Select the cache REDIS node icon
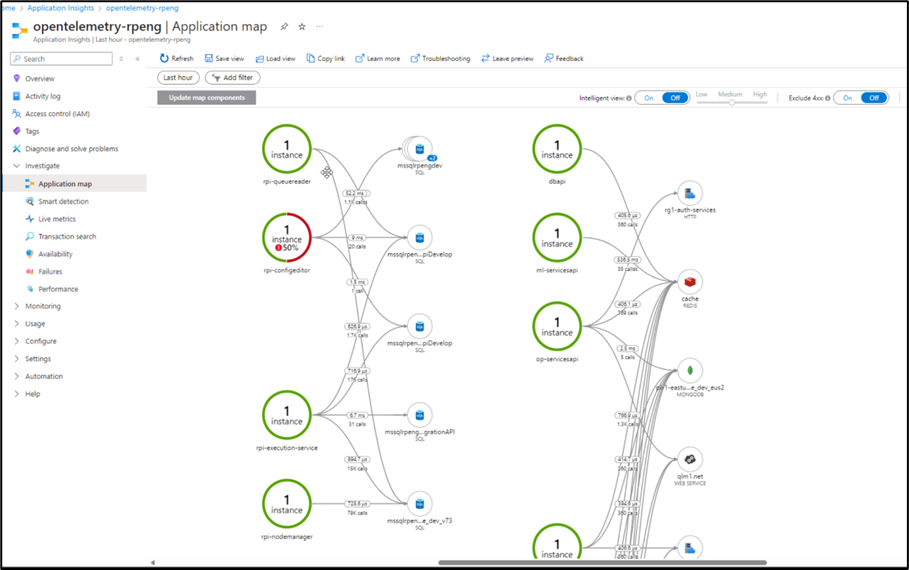Image resolution: width=909 pixels, height=570 pixels. (x=690, y=282)
